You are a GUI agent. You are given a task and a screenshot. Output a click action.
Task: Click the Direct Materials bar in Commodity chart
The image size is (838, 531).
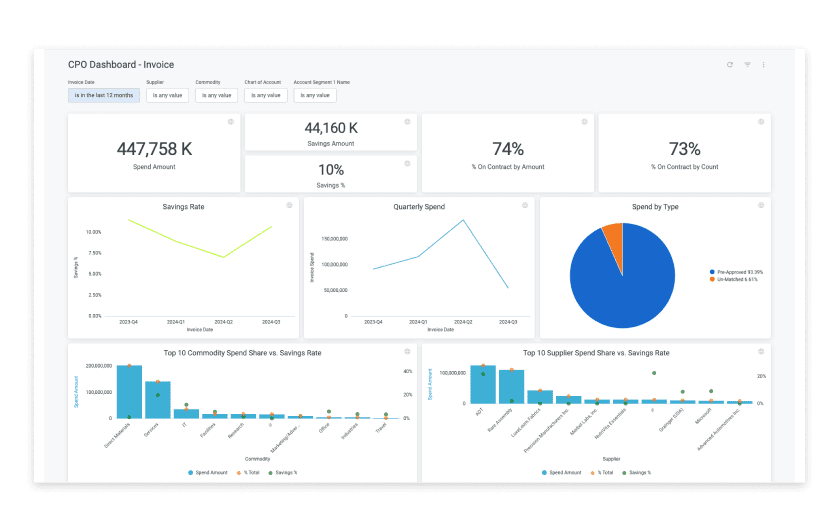click(x=129, y=392)
